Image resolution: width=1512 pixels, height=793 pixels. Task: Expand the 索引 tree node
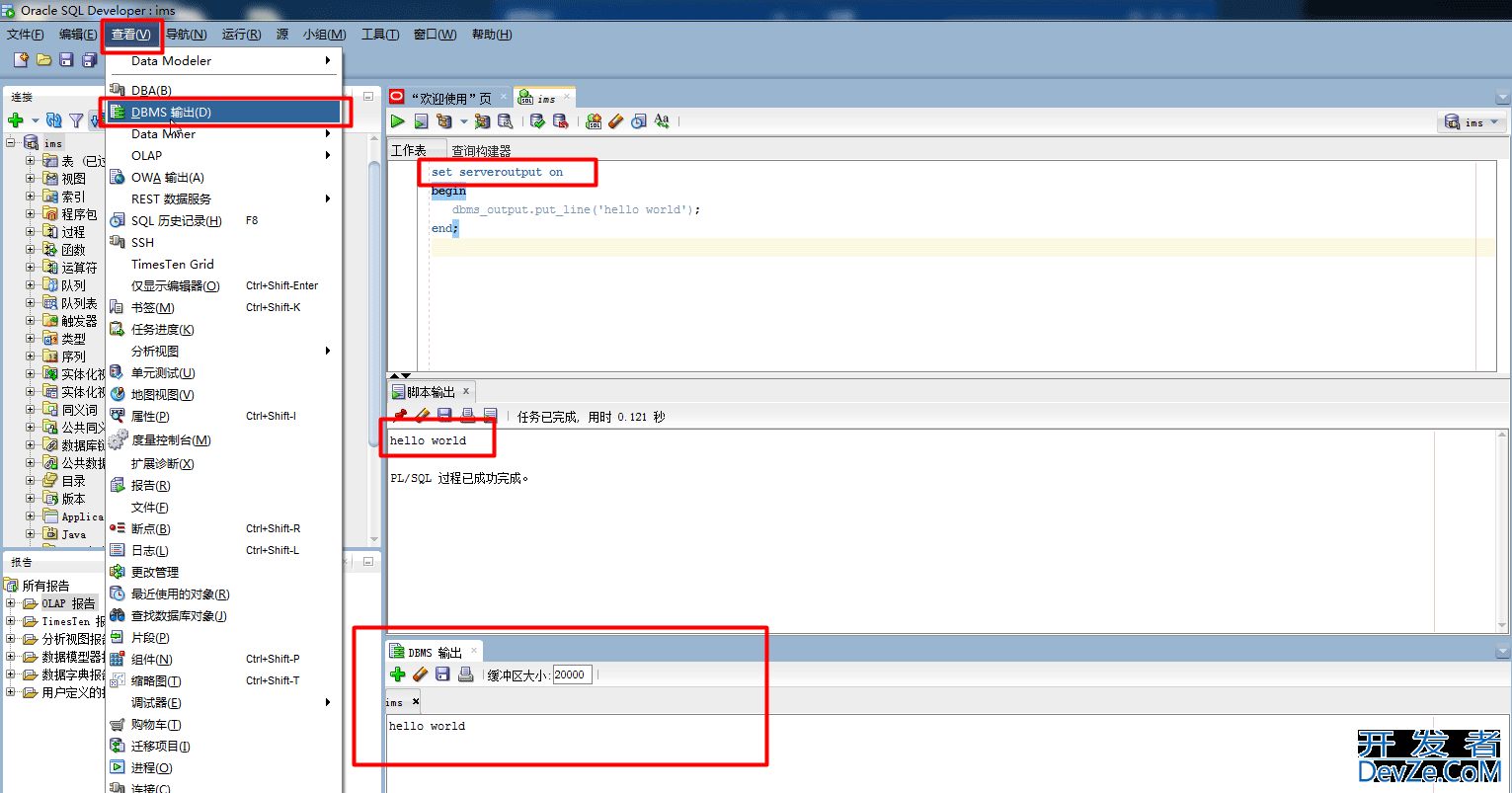[30, 197]
